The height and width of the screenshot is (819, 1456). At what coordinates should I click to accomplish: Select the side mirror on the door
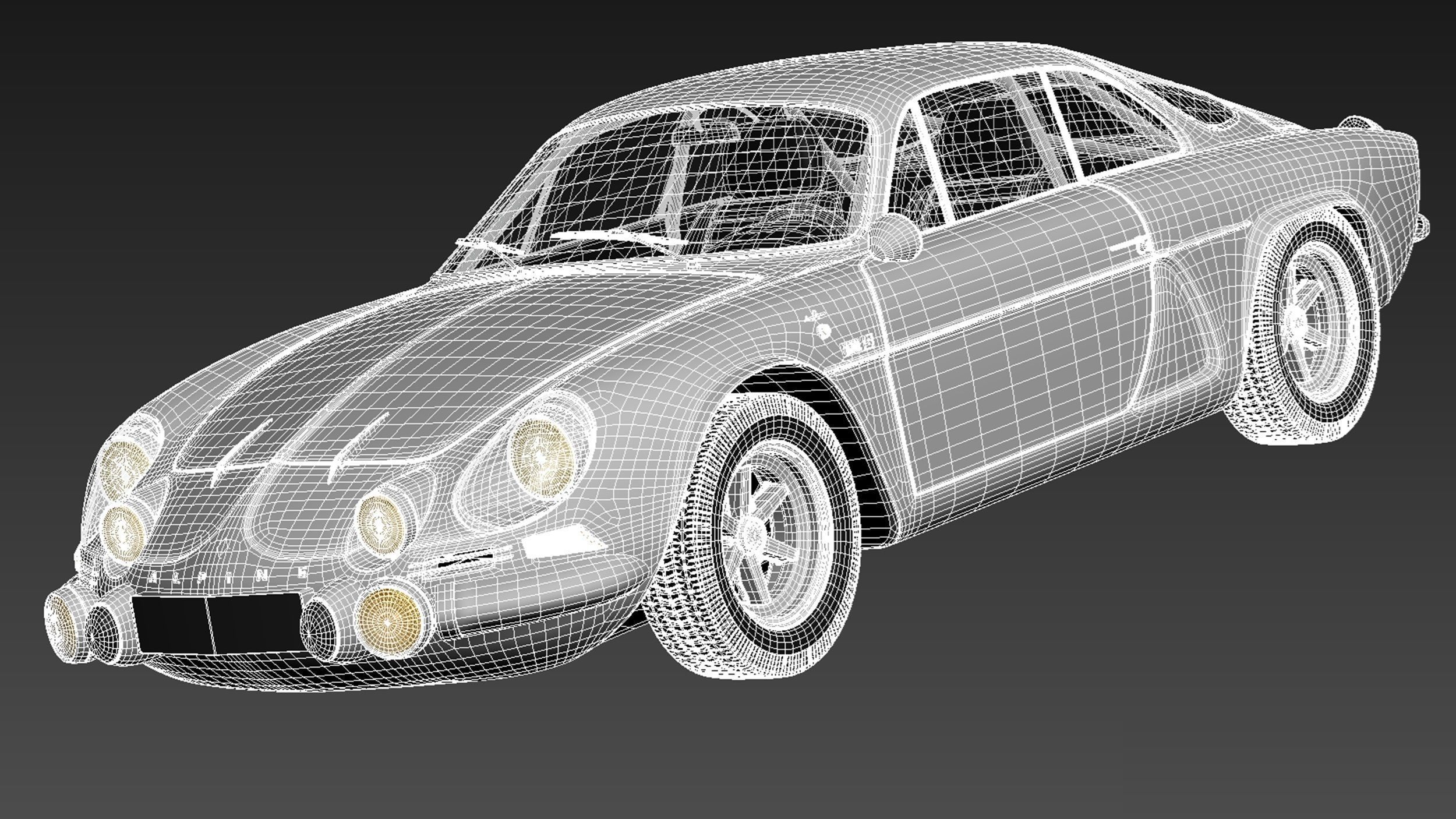pos(895,238)
